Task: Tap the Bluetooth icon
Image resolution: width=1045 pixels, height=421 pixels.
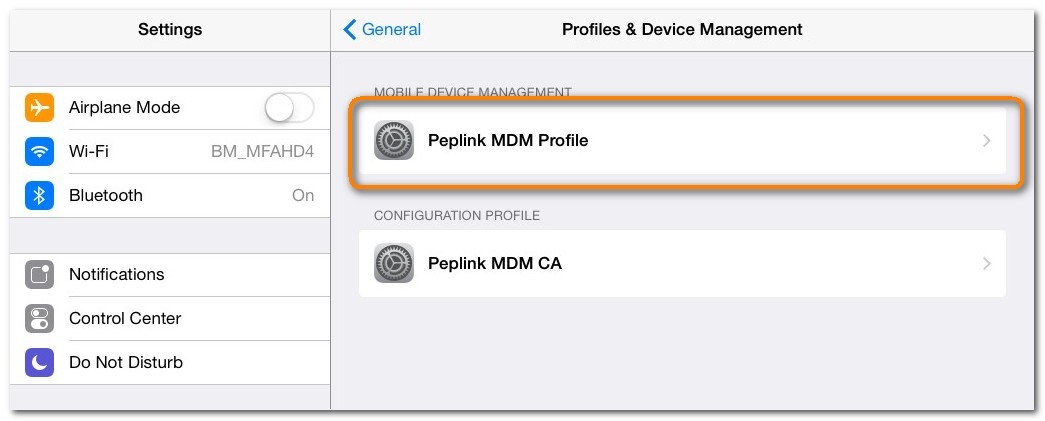Action: point(39,196)
